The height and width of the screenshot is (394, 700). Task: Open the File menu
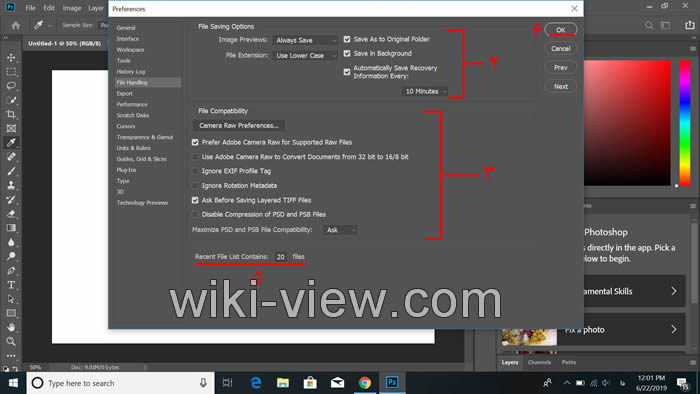[x=30, y=8]
